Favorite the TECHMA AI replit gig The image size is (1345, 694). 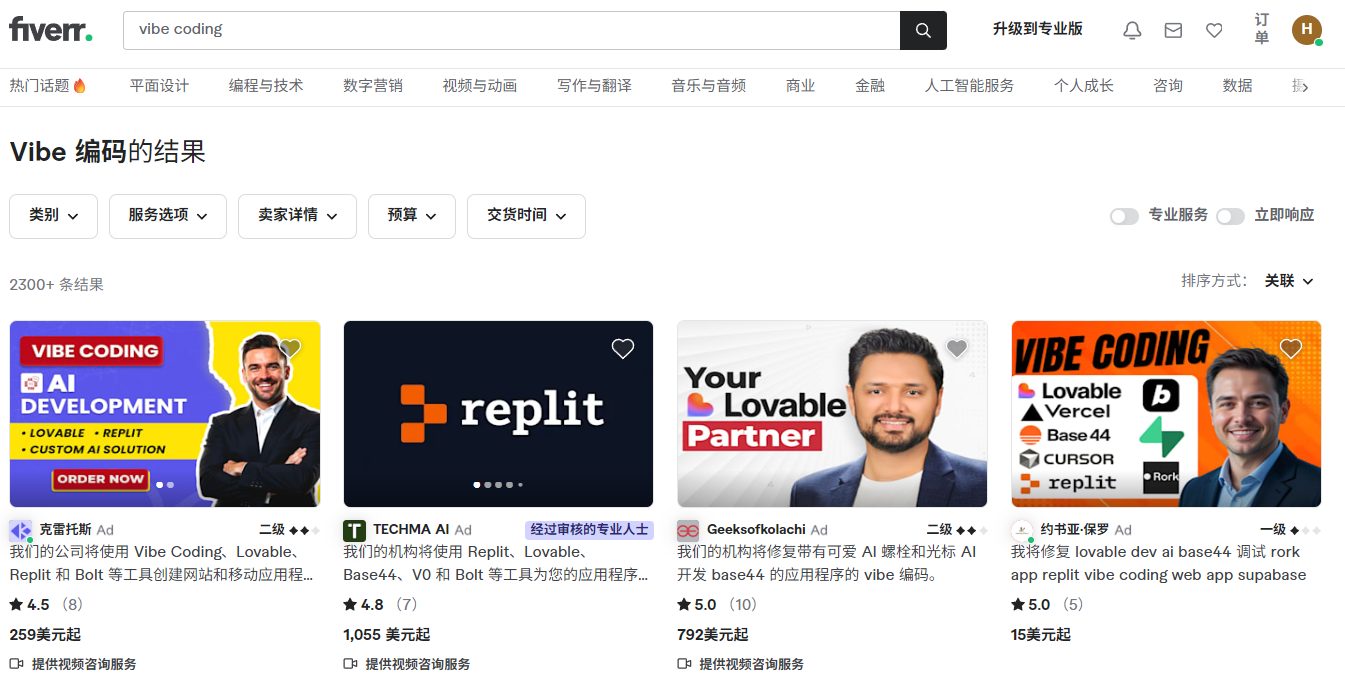tap(623, 348)
